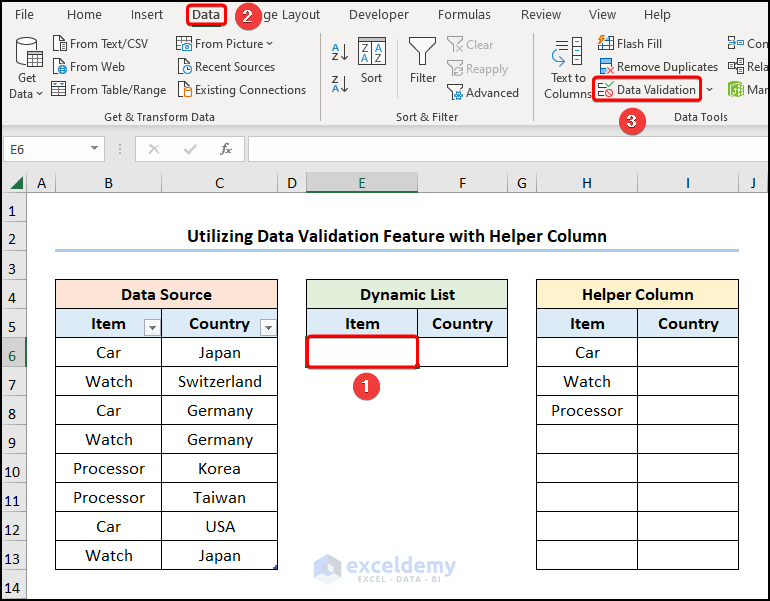Click inside the formula bar

coord(508,149)
